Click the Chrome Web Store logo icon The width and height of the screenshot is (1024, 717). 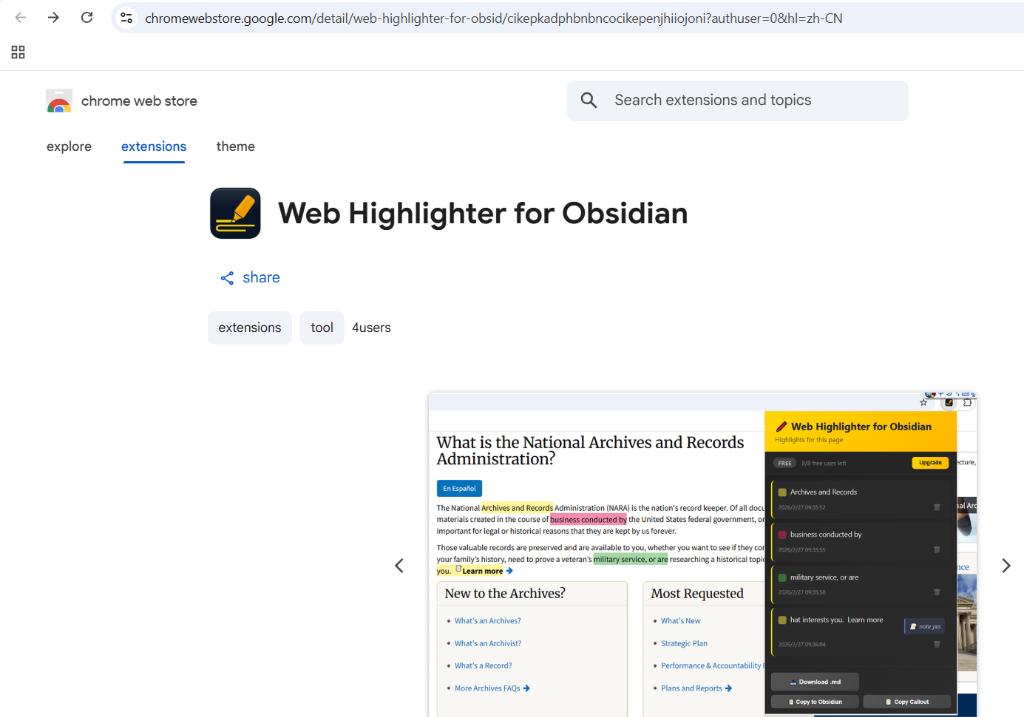pyautogui.click(x=59, y=101)
